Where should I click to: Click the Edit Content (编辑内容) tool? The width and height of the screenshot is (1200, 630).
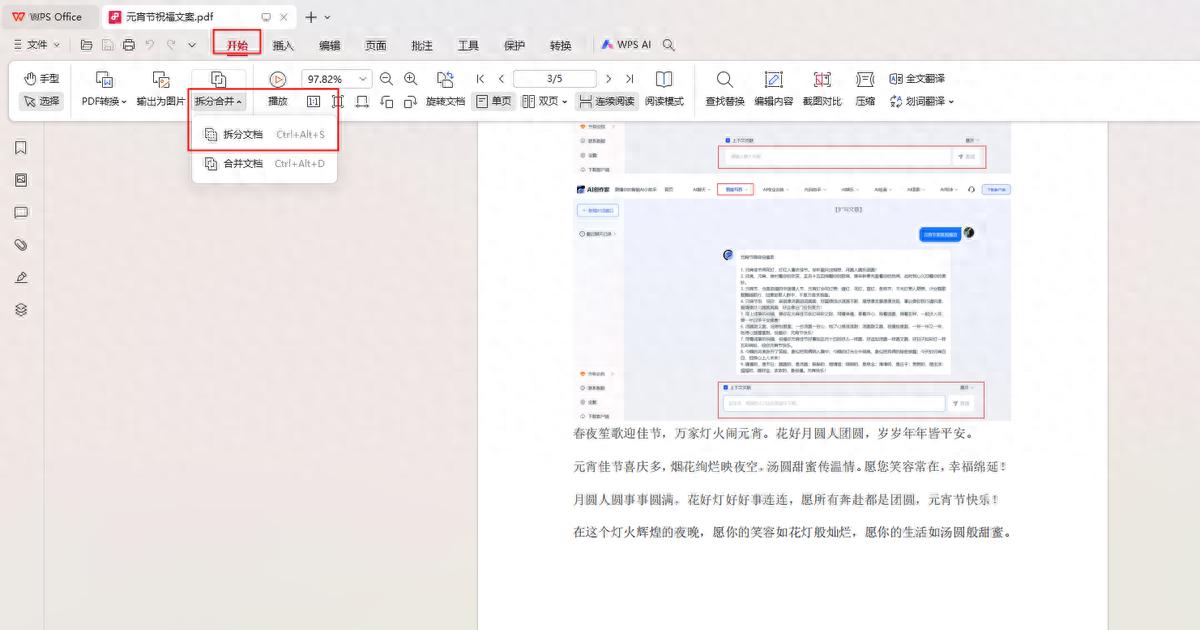[773, 88]
